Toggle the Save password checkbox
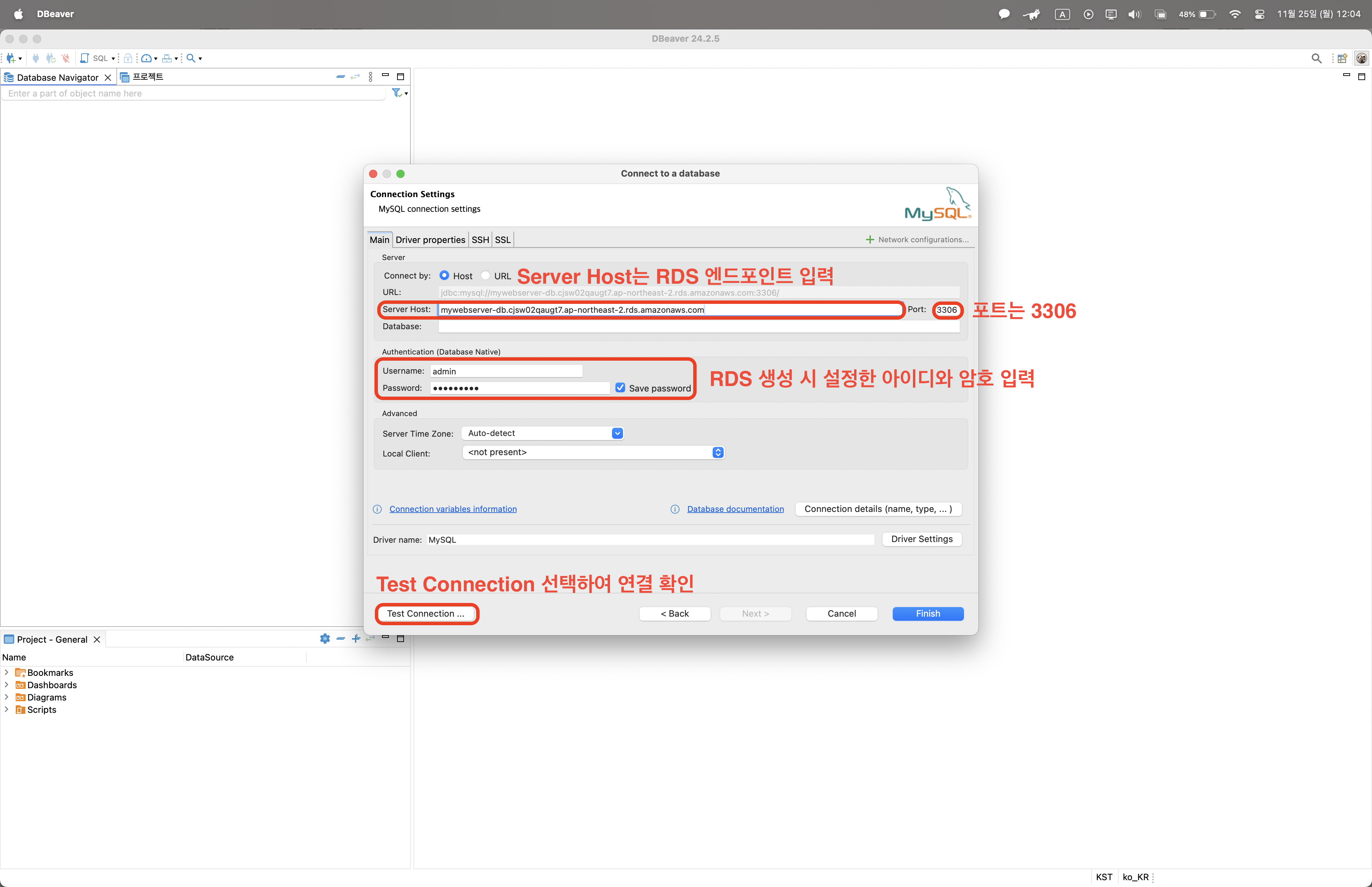This screenshot has height=887, width=1372. 620,388
